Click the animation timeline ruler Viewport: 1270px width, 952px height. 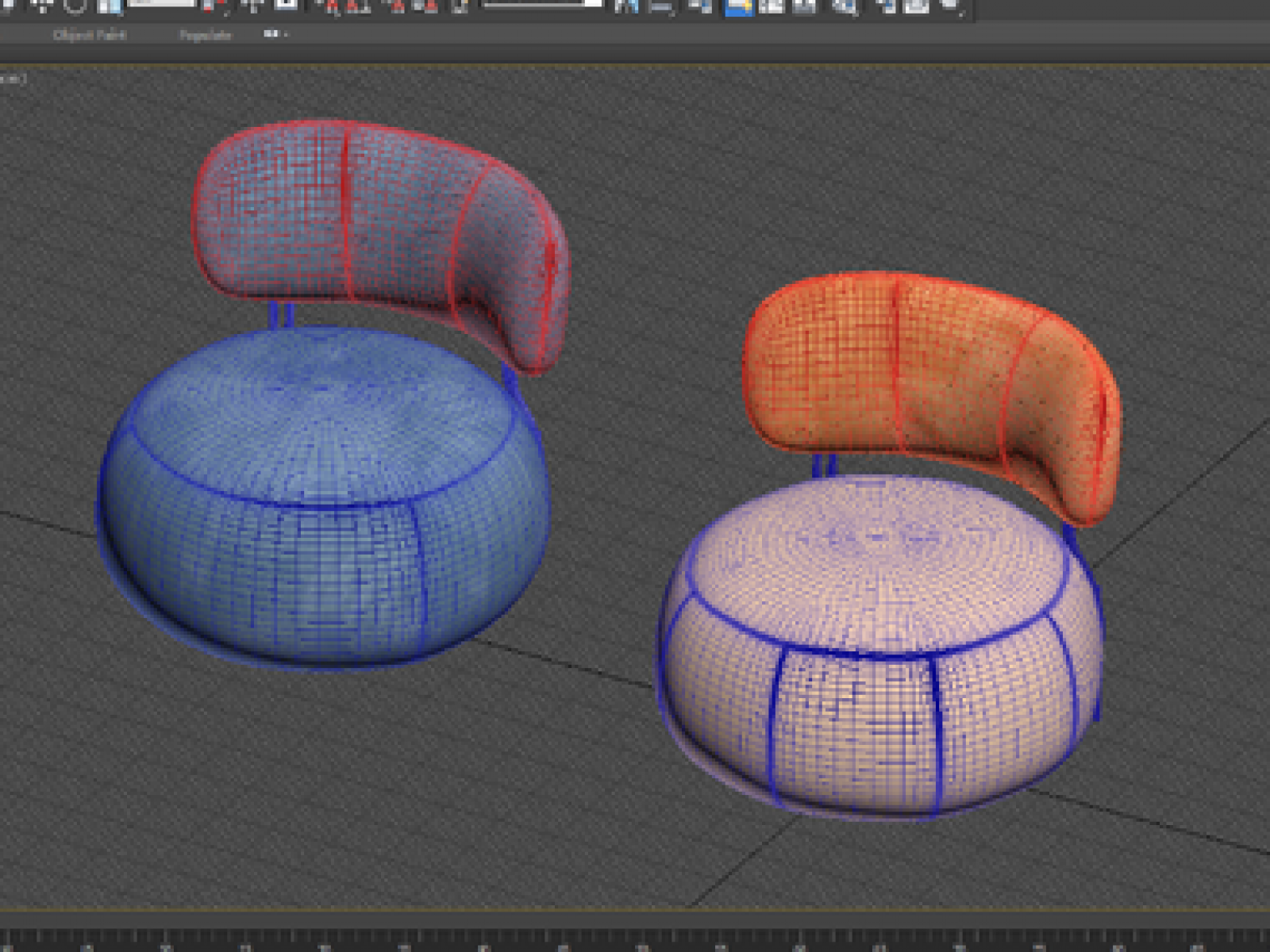(x=635, y=939)
